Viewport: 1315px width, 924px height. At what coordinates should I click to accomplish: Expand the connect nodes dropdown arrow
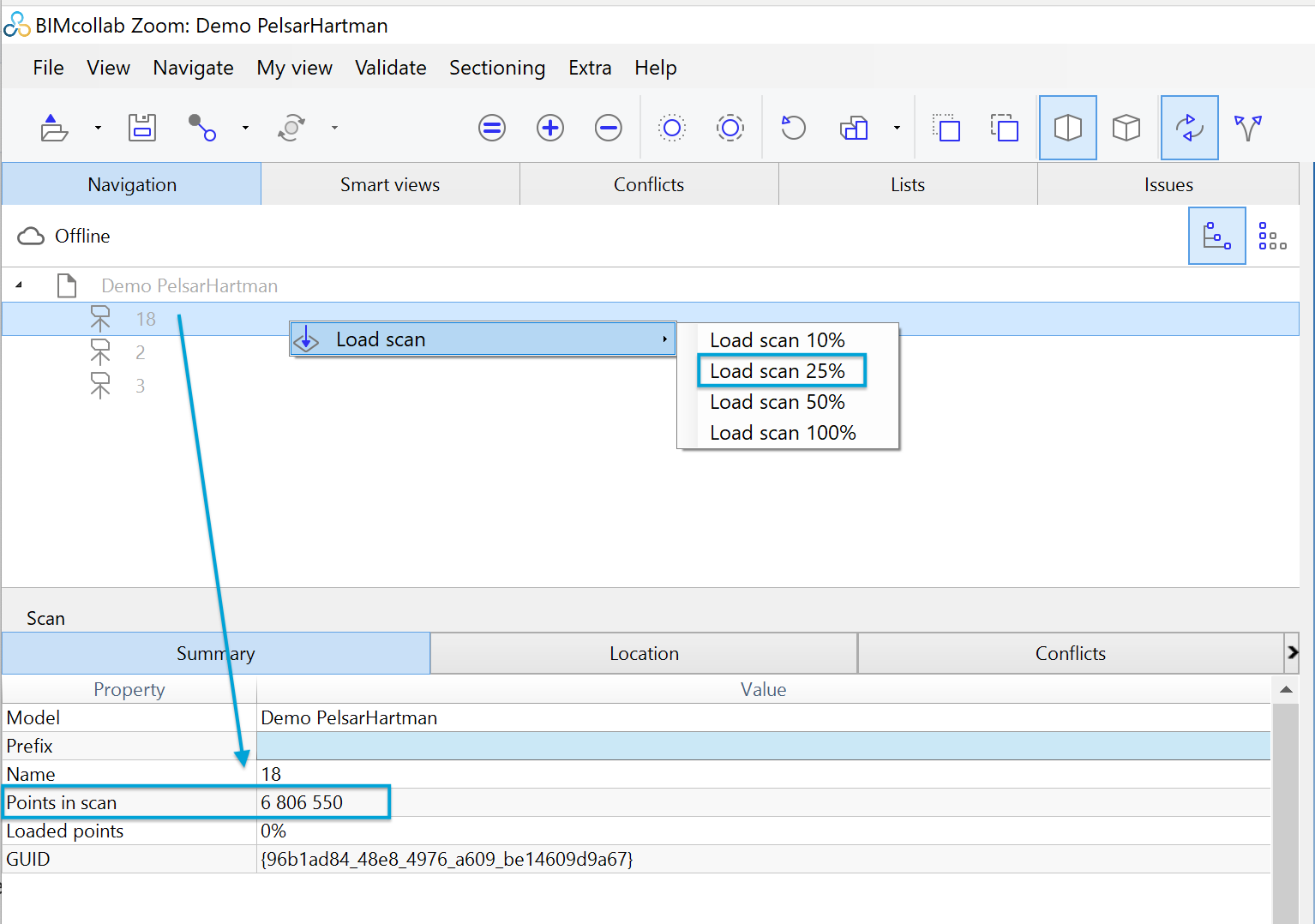[245, 128]
